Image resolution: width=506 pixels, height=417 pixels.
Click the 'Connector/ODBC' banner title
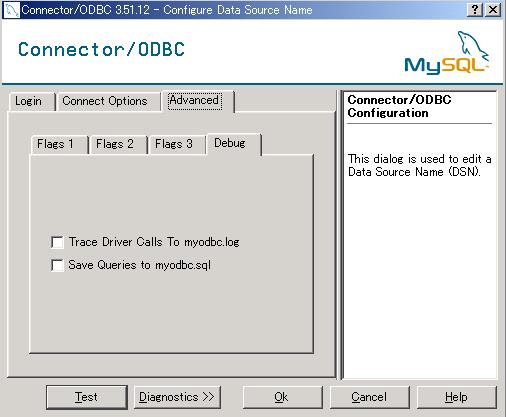[101, 50]
